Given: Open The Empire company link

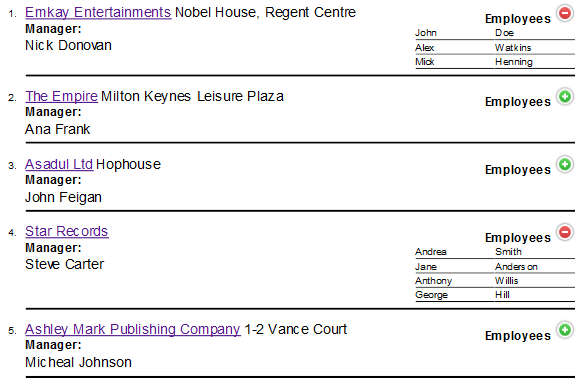Looking at the screenshot, I should (61, 96).
